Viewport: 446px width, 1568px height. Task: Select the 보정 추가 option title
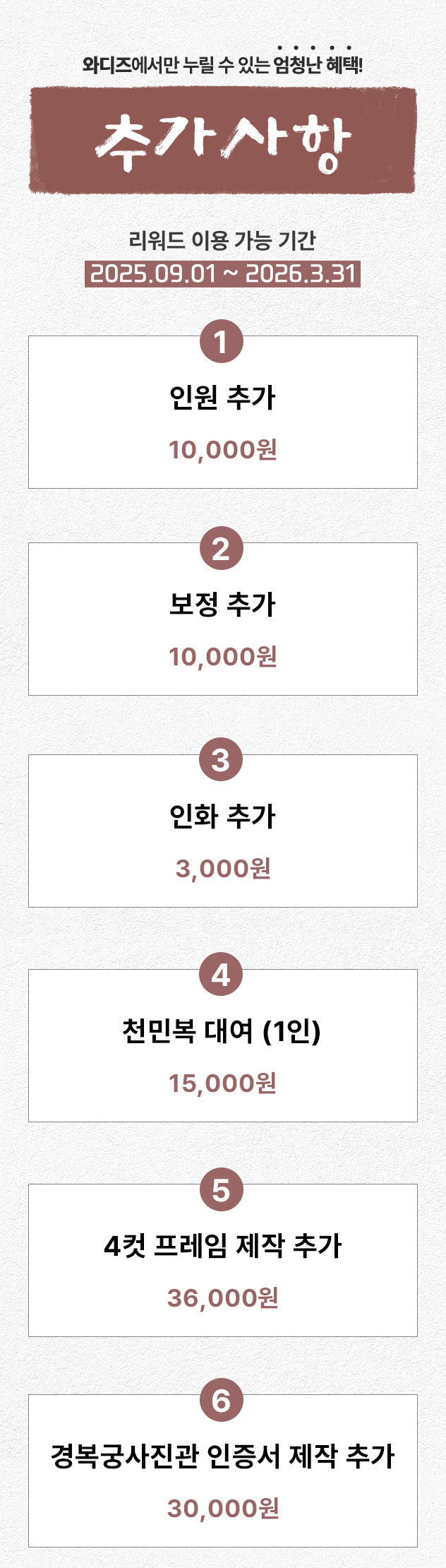(x=223, y=605)
